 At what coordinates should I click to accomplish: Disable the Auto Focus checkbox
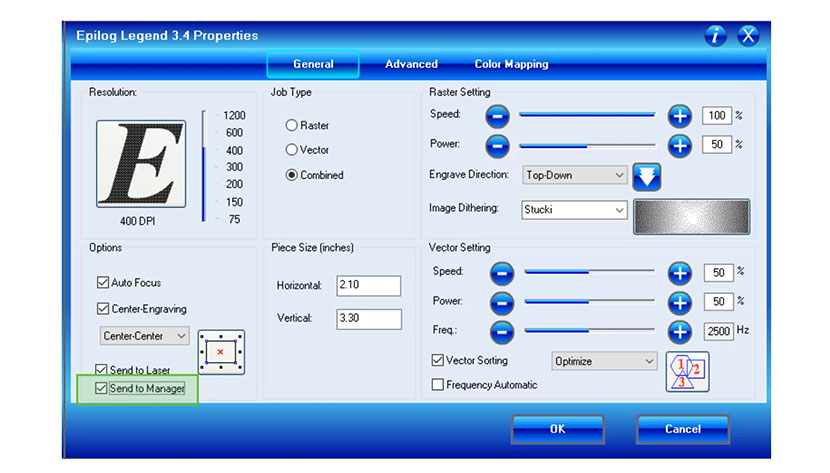pyautogui.click(x=102, y=283)
